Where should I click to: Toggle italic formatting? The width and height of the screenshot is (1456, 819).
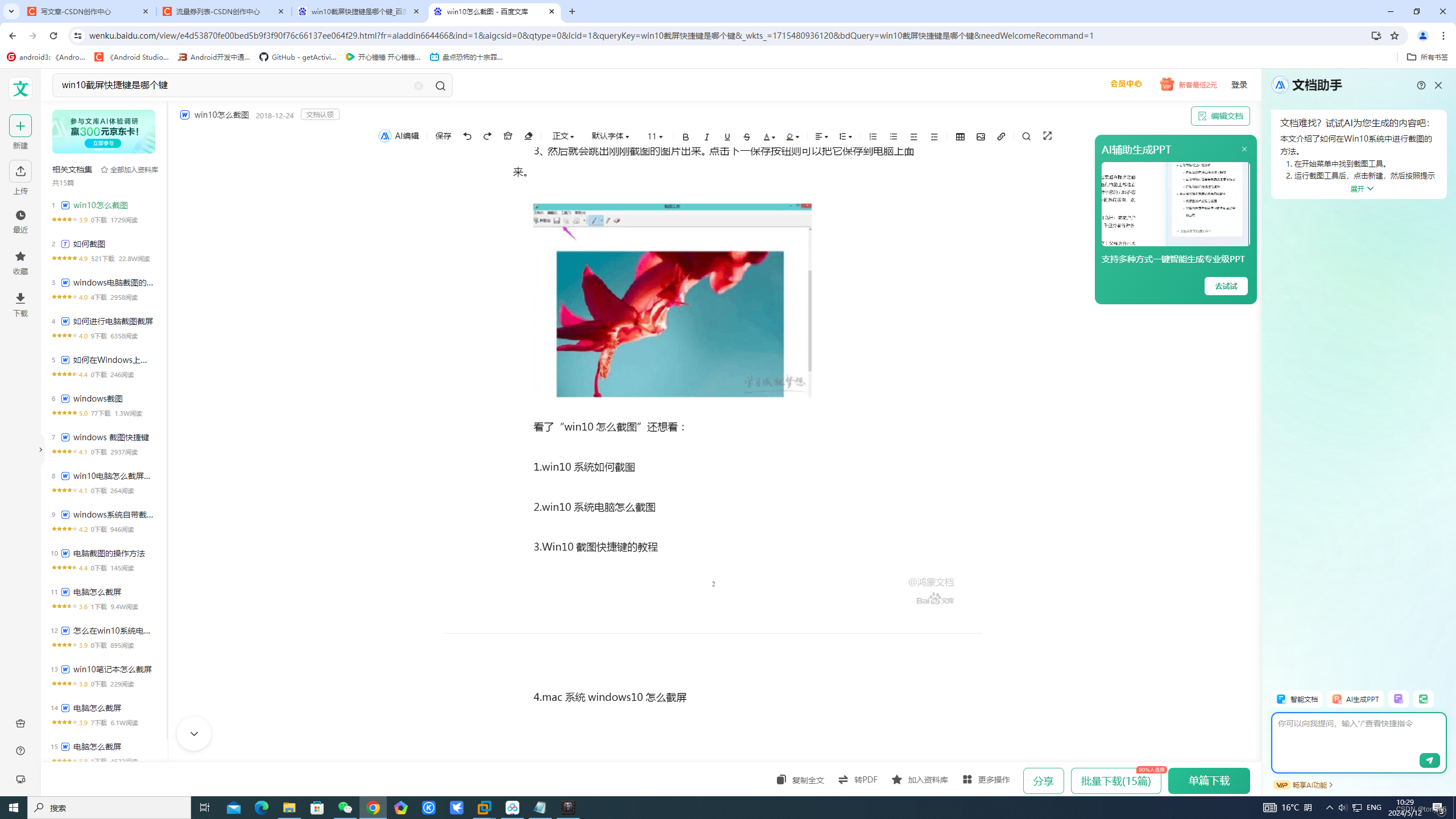tap(706, 137)
